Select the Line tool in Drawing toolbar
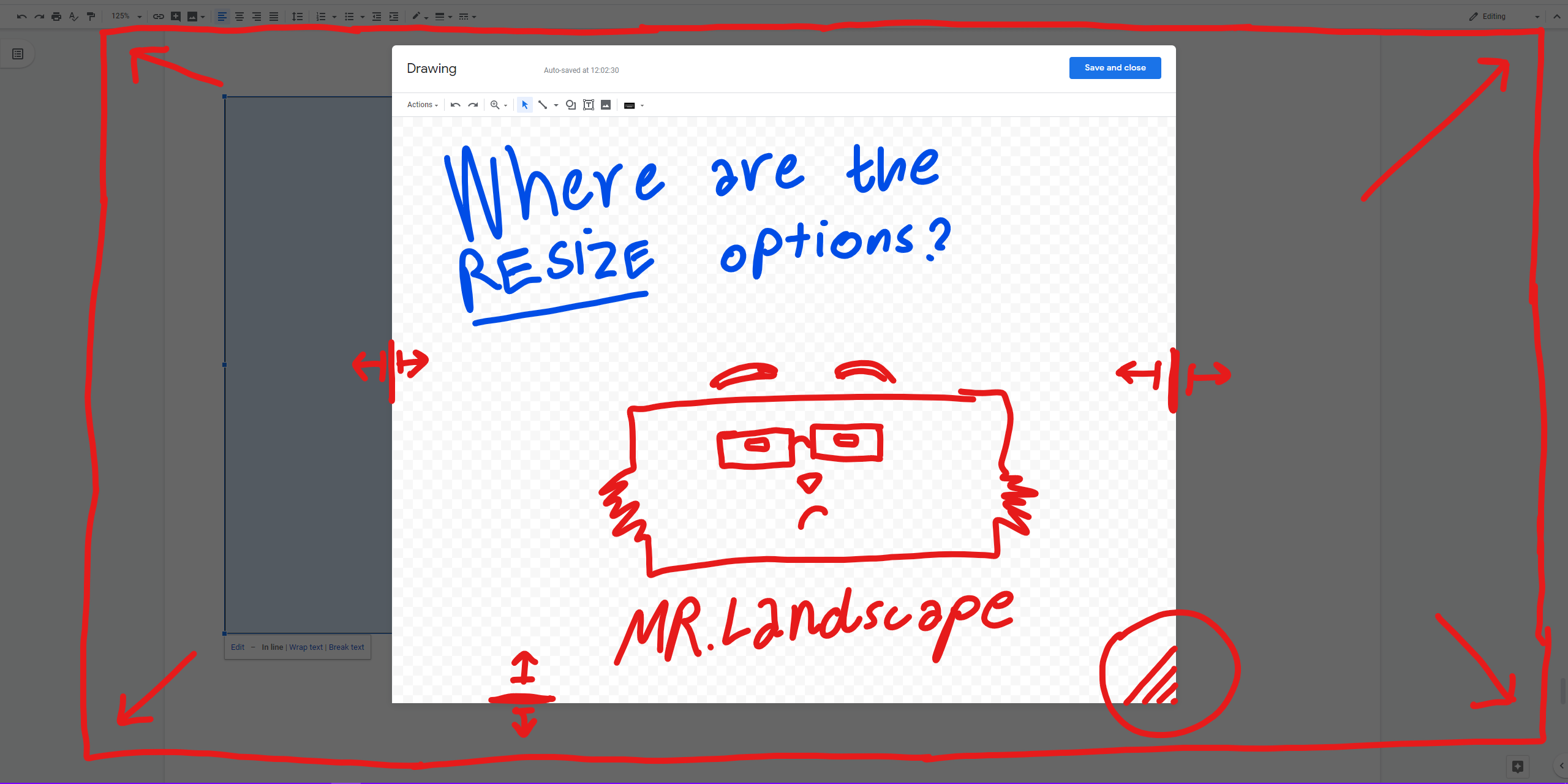The width and height of the screenshot is (1568, 784). (x=543, y=105)
